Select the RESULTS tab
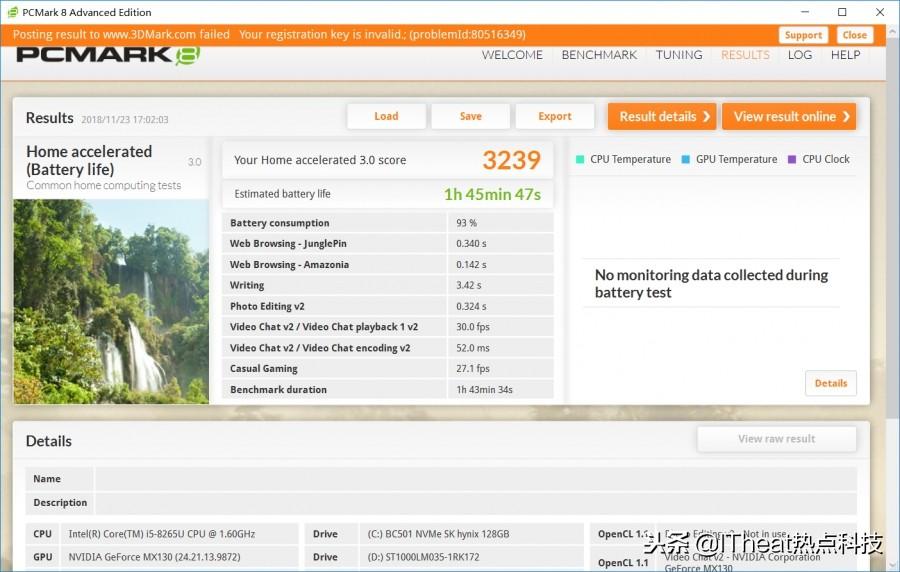This screenshot has height=572, width=900. point(745,55)
